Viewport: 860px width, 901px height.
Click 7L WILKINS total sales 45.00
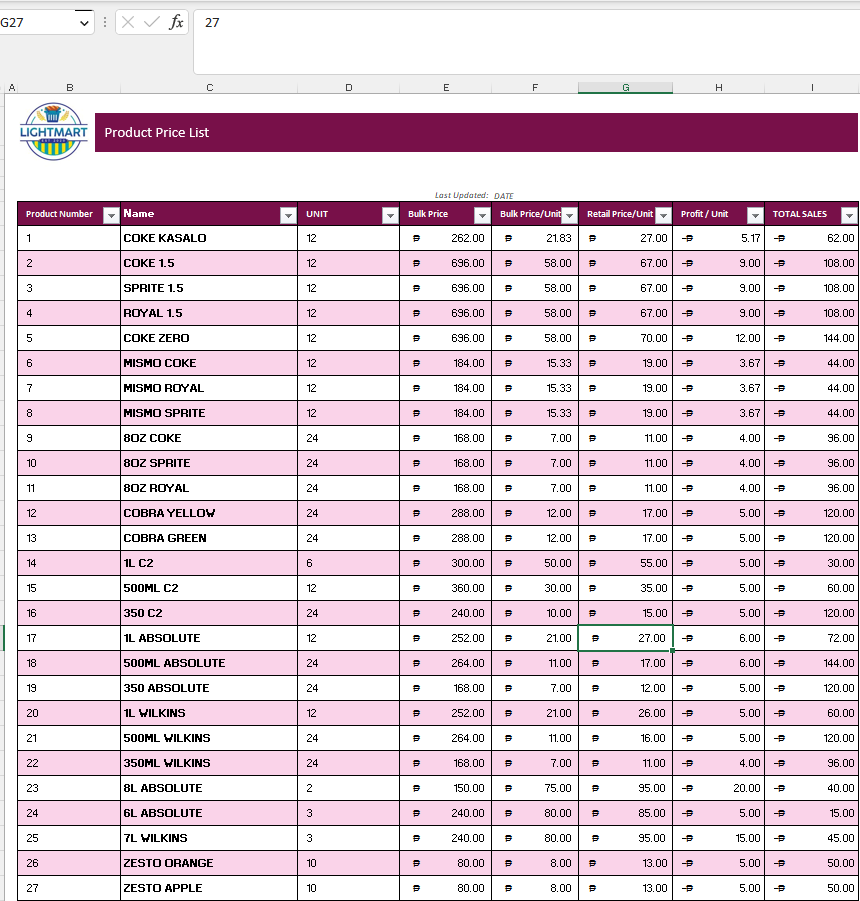point(812,838)
